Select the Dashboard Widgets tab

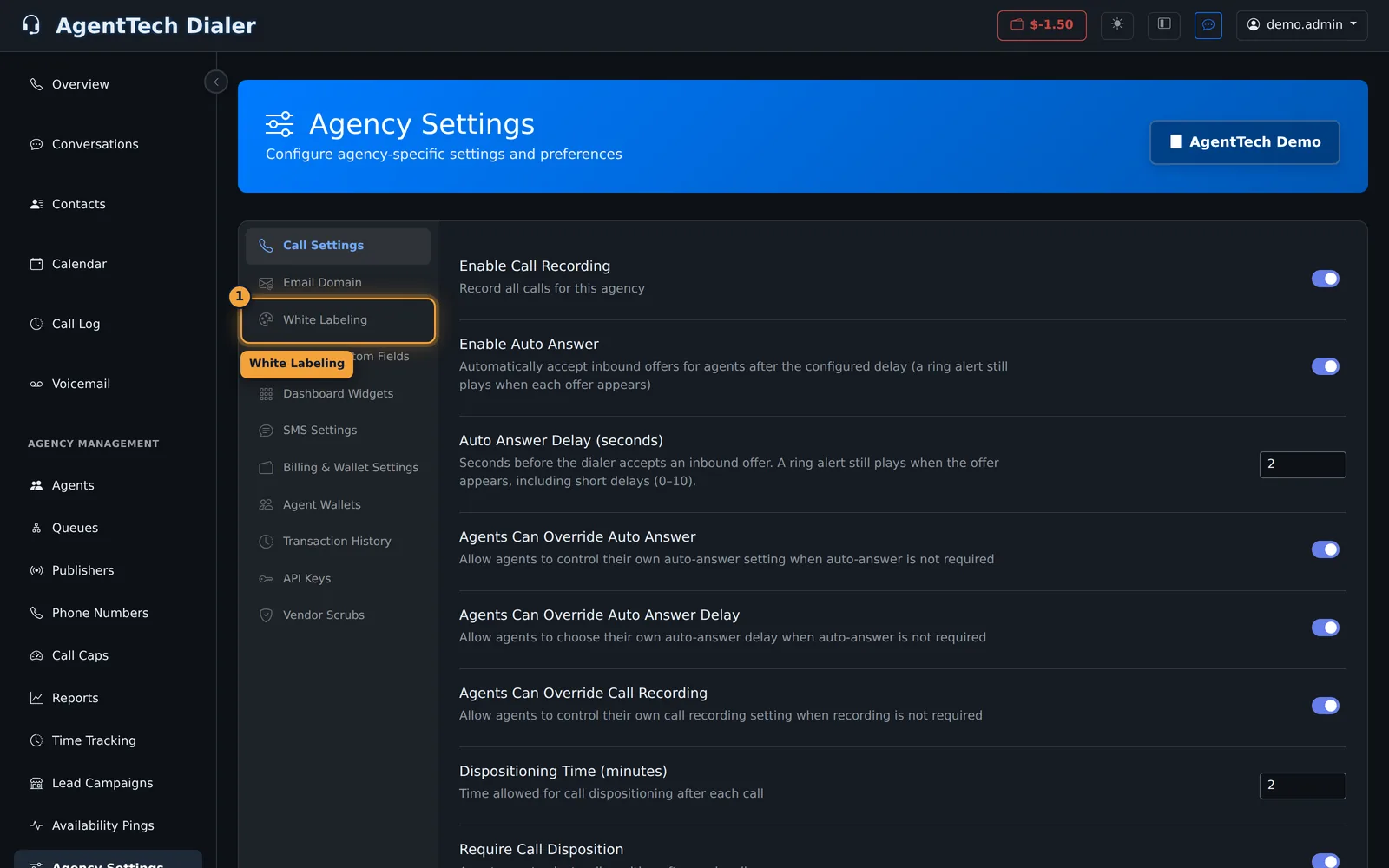coord(338,394)
